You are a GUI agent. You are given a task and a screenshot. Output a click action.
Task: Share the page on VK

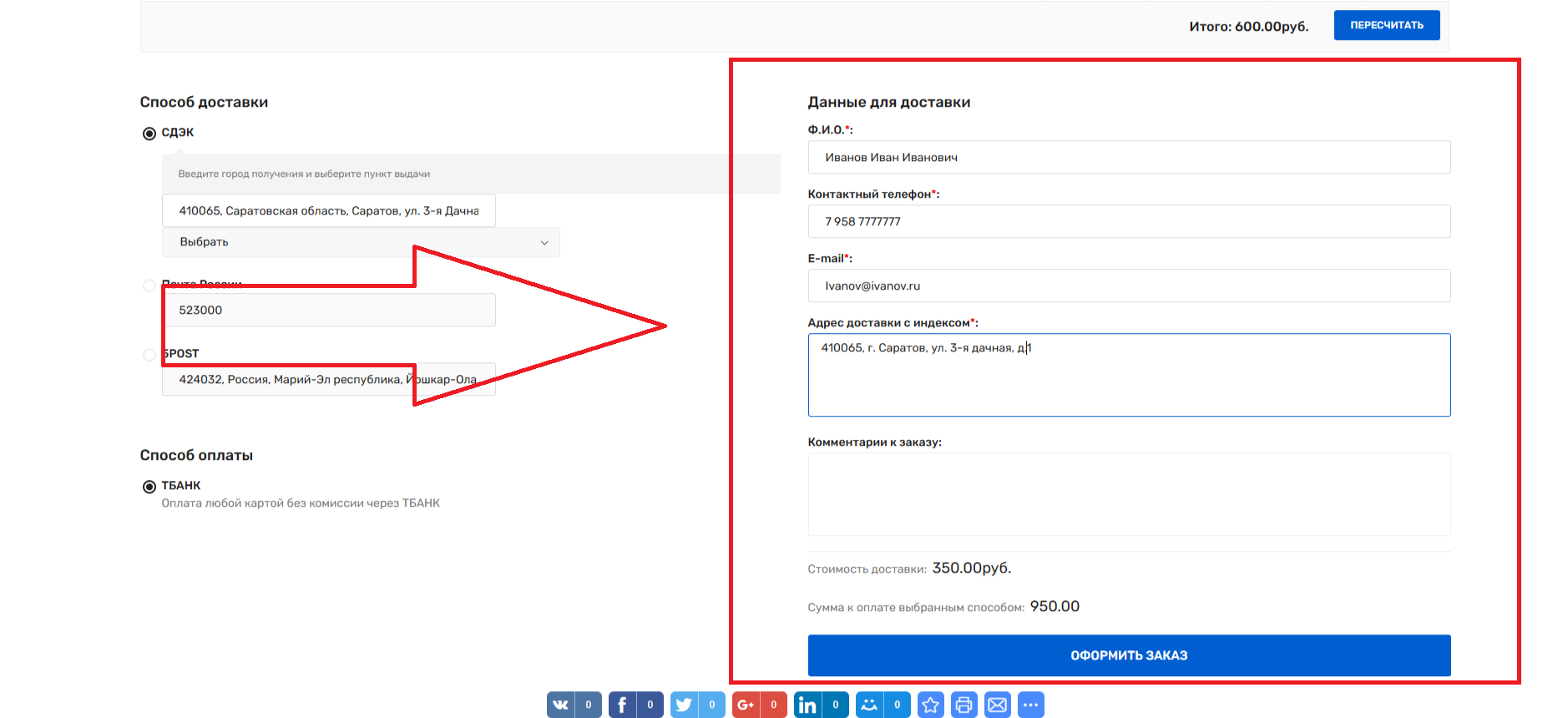tap(561, 705)
